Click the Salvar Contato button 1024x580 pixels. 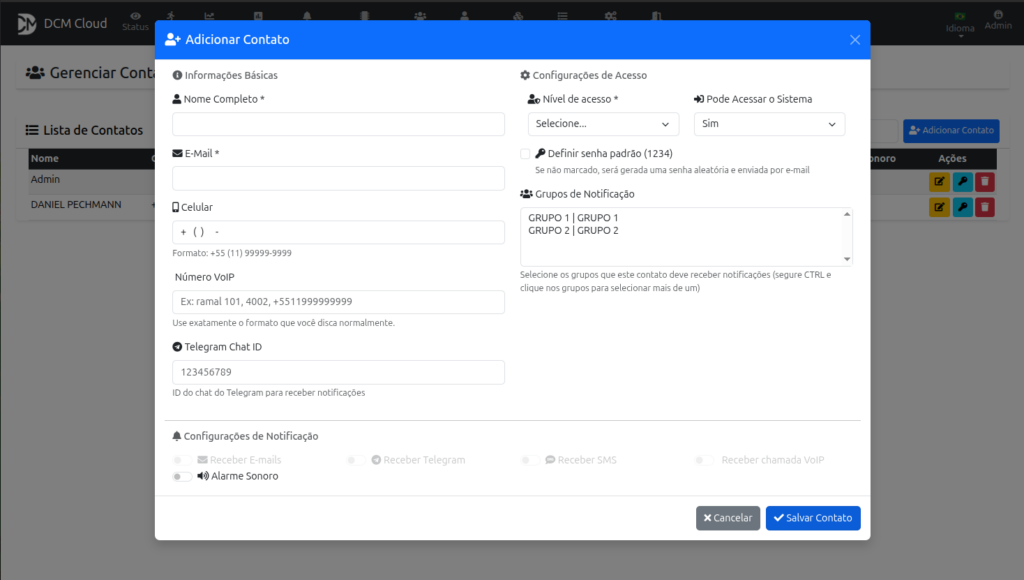tap(812, 518)
